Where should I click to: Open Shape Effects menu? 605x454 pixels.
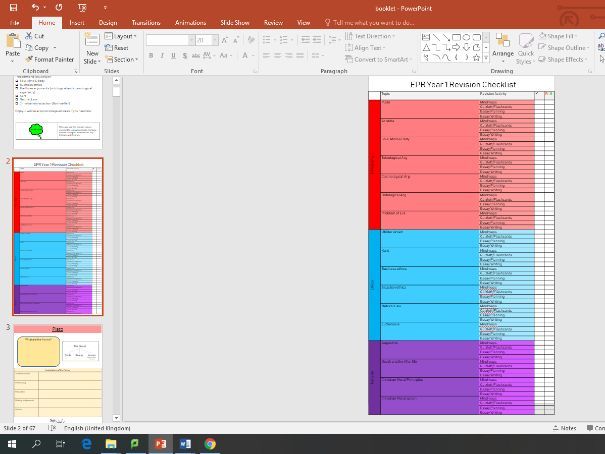click(x=563, y=59)
